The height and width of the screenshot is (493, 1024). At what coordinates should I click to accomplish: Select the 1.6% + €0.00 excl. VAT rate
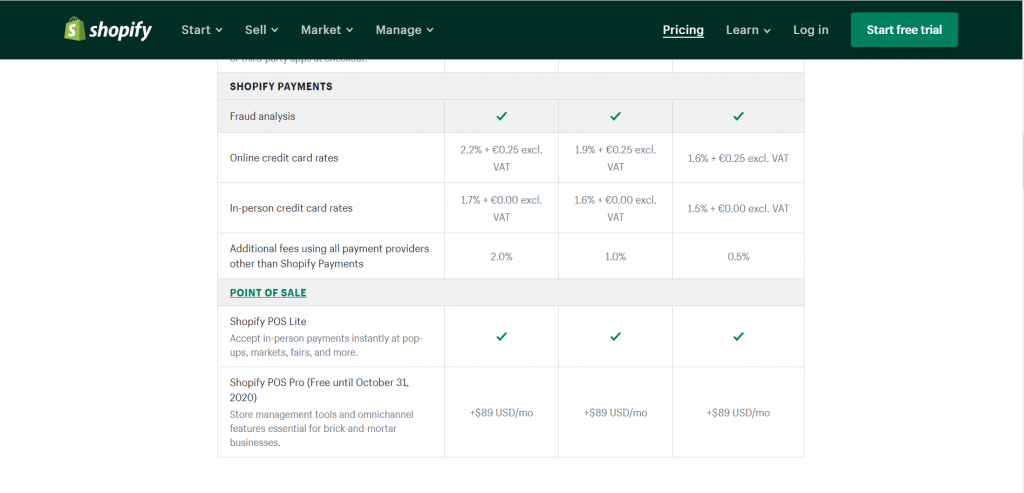click(x=615, y=208)
